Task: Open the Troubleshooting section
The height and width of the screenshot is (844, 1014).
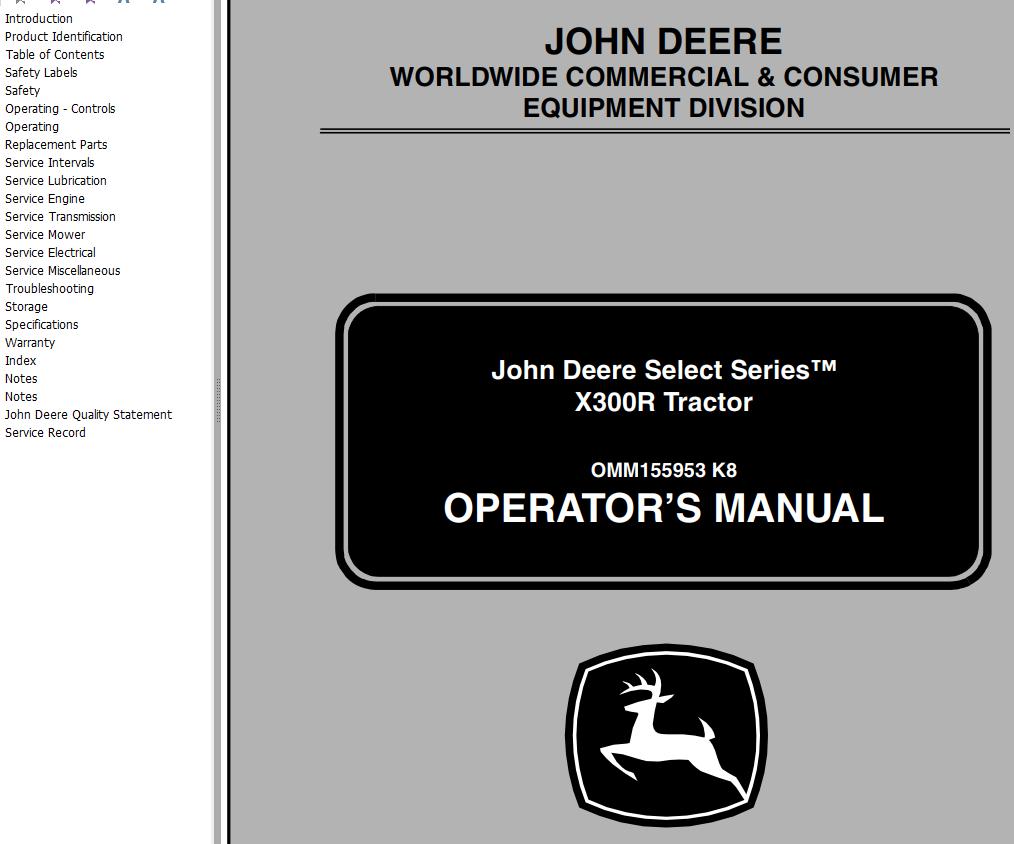Action: pos(49,288)
